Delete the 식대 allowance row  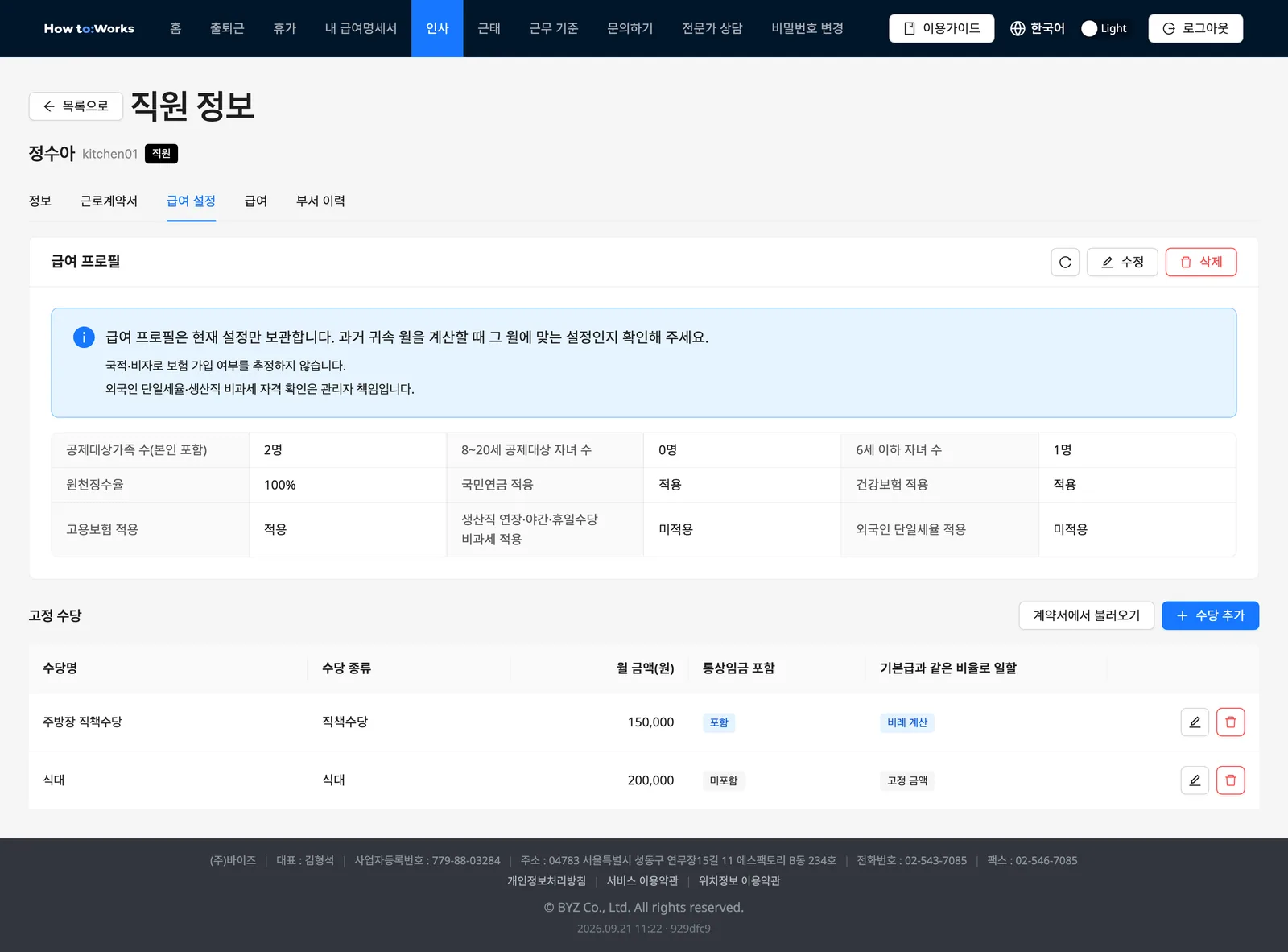pyautogui.click(x=1230, y=780)
